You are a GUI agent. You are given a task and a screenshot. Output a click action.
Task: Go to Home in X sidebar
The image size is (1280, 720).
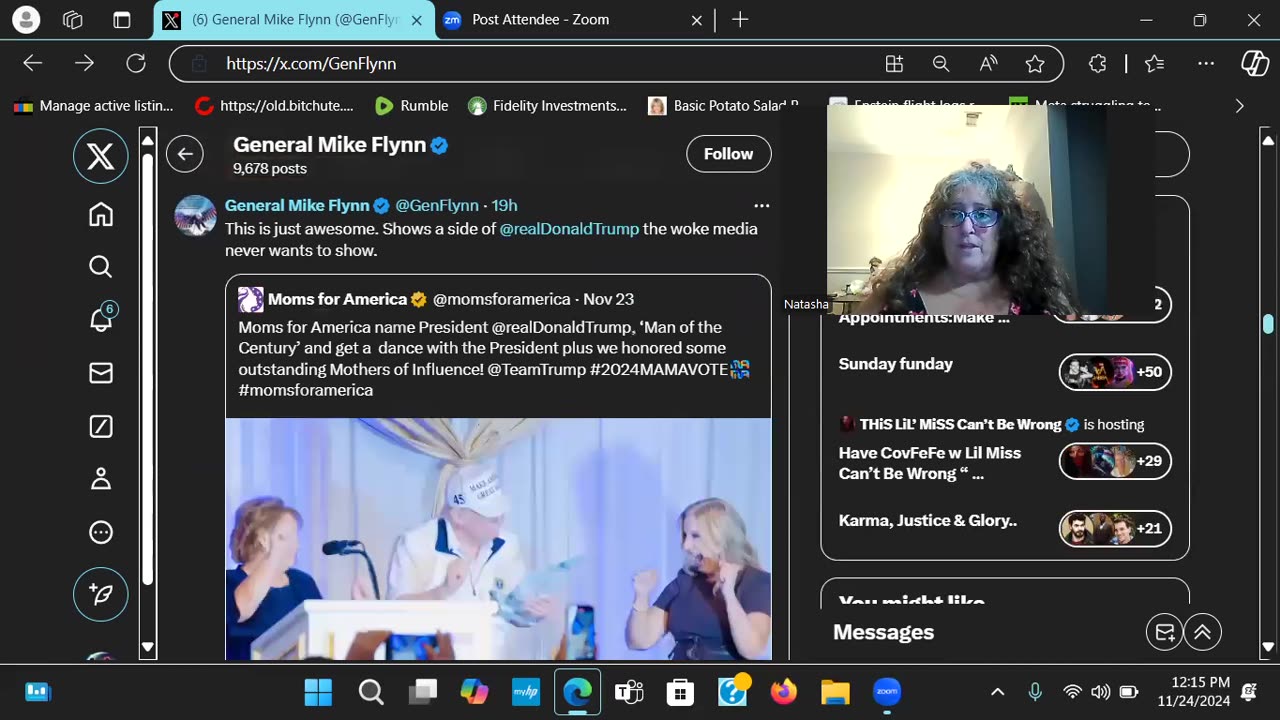[101, 214]
